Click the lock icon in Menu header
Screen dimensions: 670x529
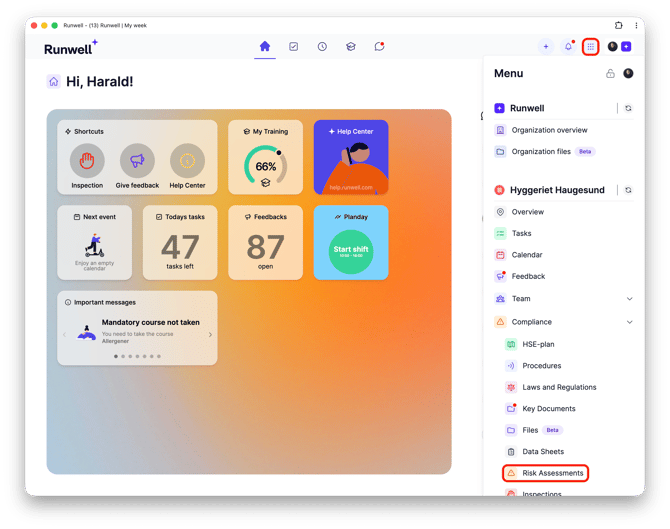click(x=610, y=73)
